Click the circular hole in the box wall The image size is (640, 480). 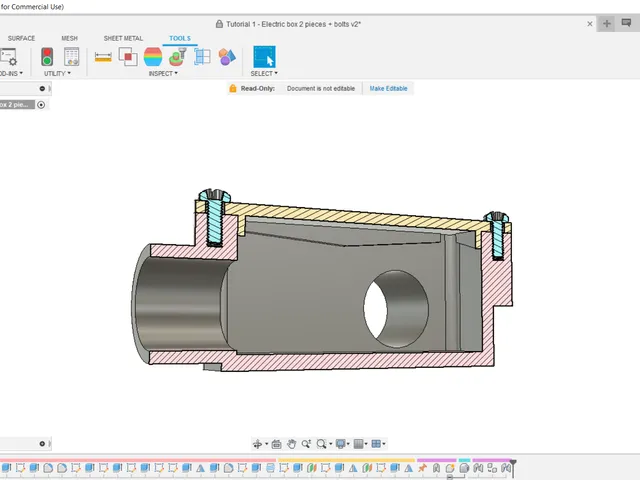pyautogui.click(x=395, y=309)
